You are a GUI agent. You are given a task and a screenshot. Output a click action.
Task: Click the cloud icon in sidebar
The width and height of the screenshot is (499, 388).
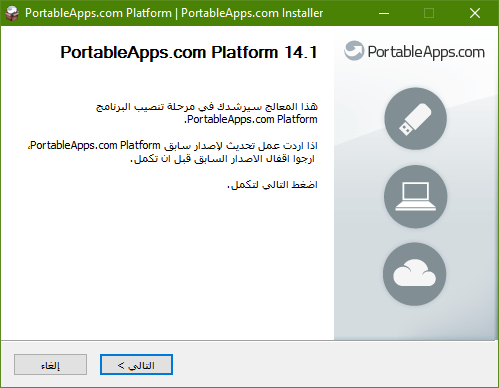point(415,274)
